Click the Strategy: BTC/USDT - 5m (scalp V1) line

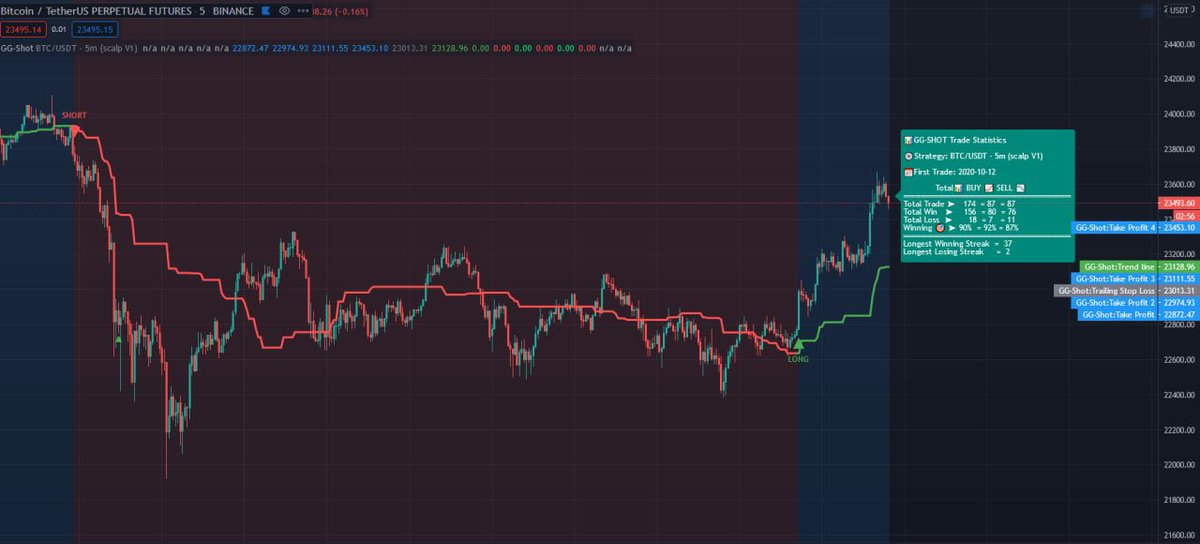click(973, 157)
